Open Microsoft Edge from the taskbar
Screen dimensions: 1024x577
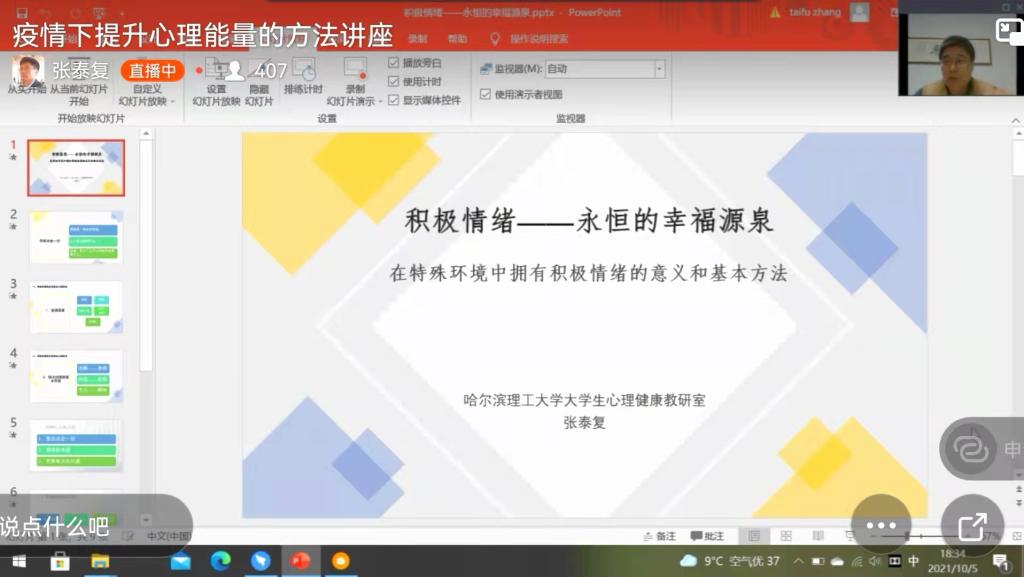pyautogui.click(x=220, y=561)
